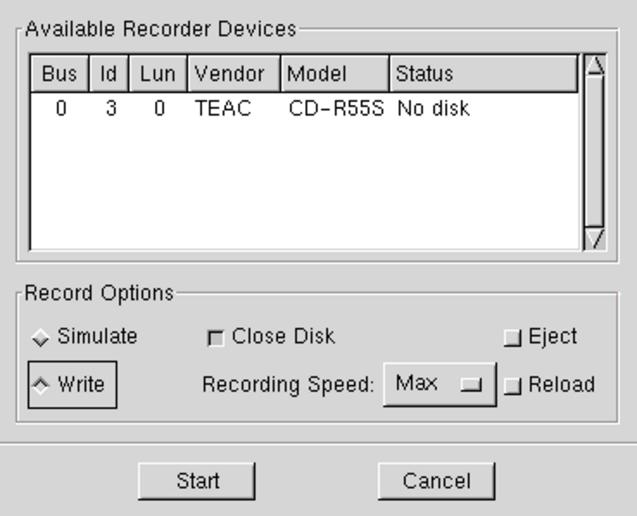Sort by the Bus column header
The width and height of the screenshot is (637, 516).
click(x=60, y=74)
